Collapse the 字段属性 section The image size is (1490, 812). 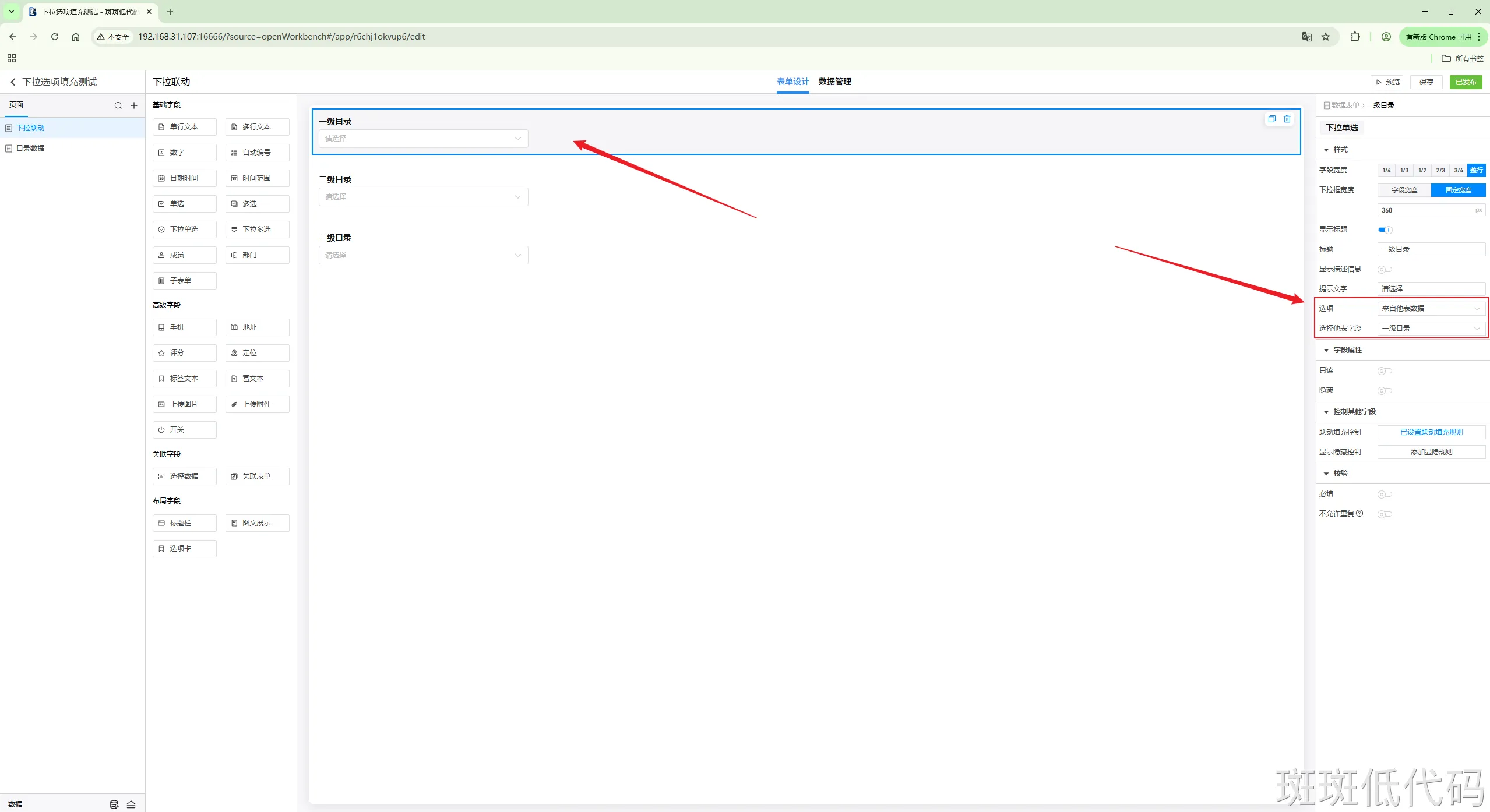click(x=1327, y=350)
